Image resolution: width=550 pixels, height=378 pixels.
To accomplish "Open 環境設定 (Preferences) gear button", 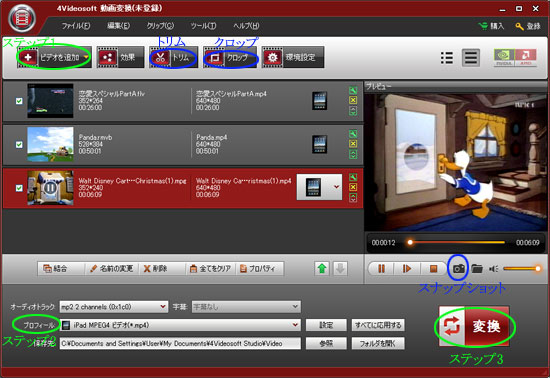I will click(x=293, y=57).
